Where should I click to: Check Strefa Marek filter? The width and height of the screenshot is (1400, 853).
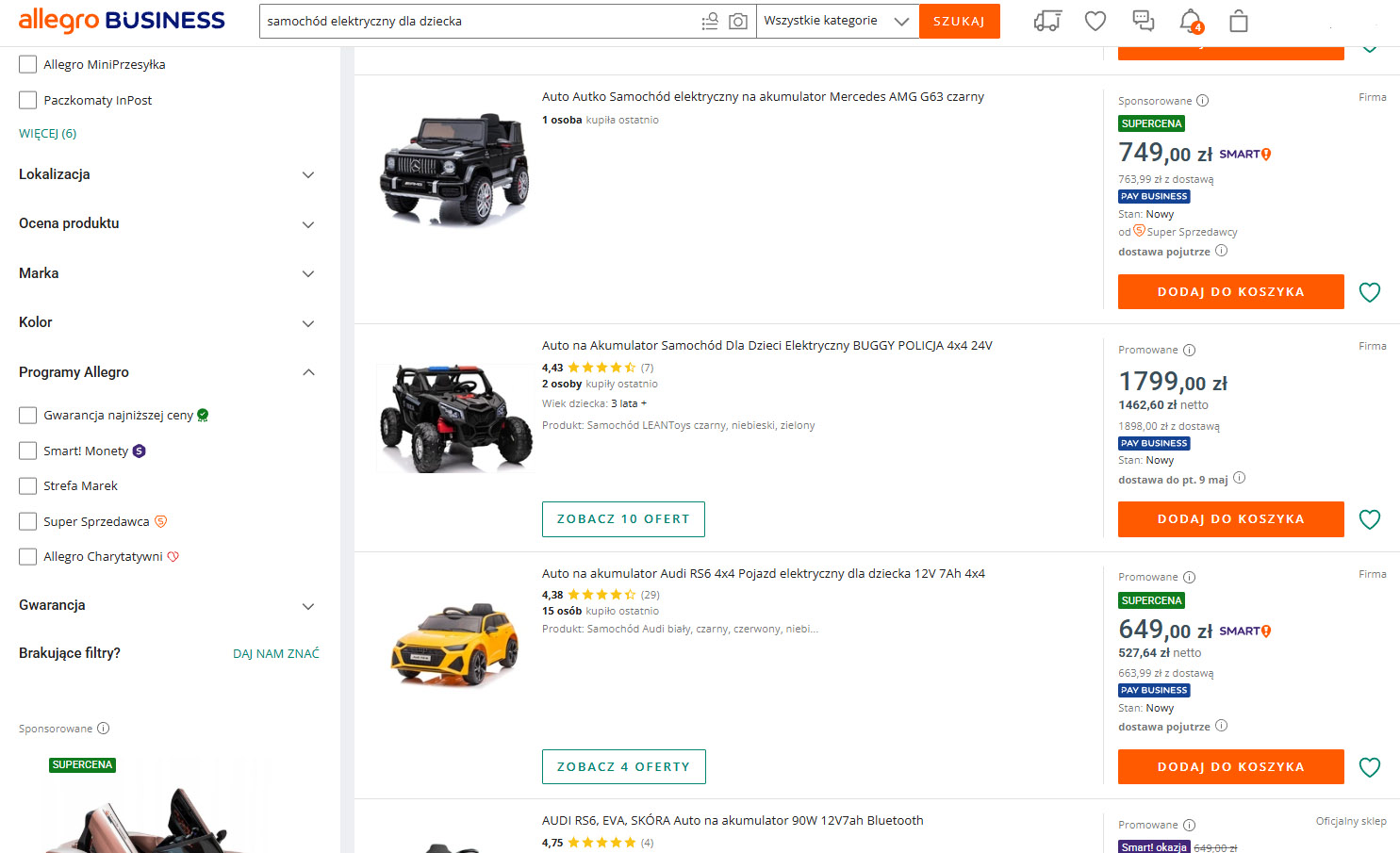(x=28, y=486)
